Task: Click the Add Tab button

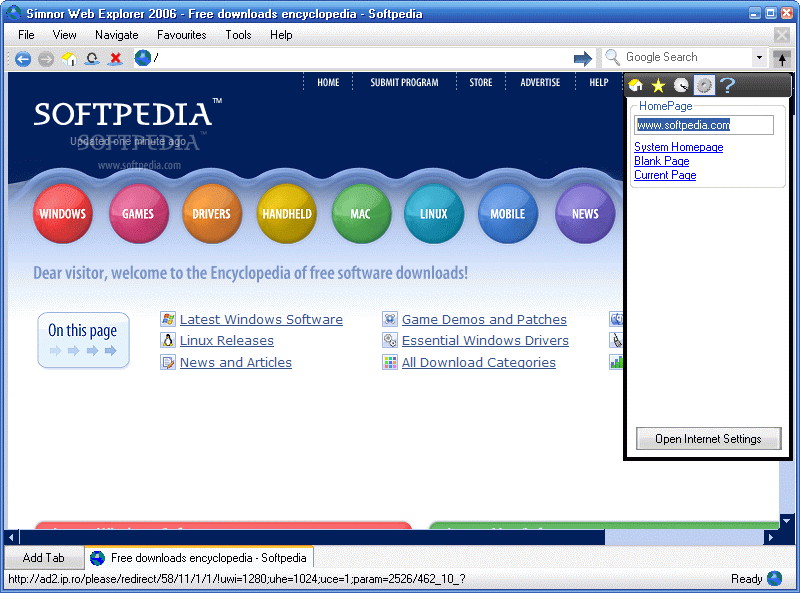Action: pos(43,558)
